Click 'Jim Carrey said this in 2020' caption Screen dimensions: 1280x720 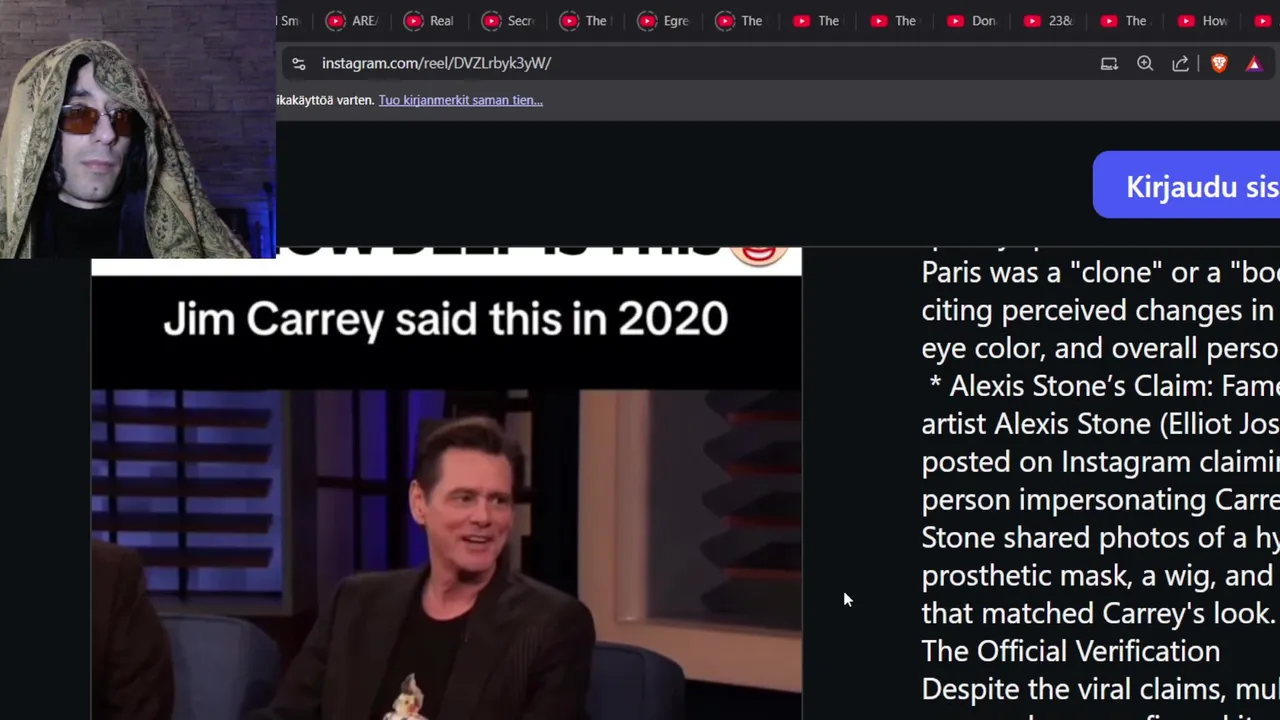[446, 319]
